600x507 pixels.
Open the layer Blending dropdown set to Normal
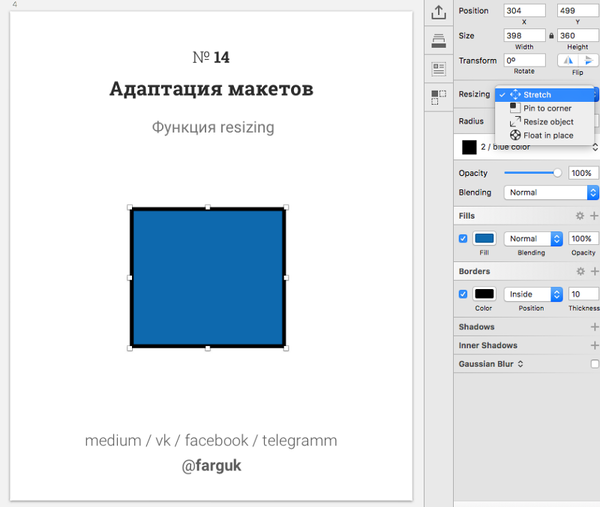(x=551, y=192)
